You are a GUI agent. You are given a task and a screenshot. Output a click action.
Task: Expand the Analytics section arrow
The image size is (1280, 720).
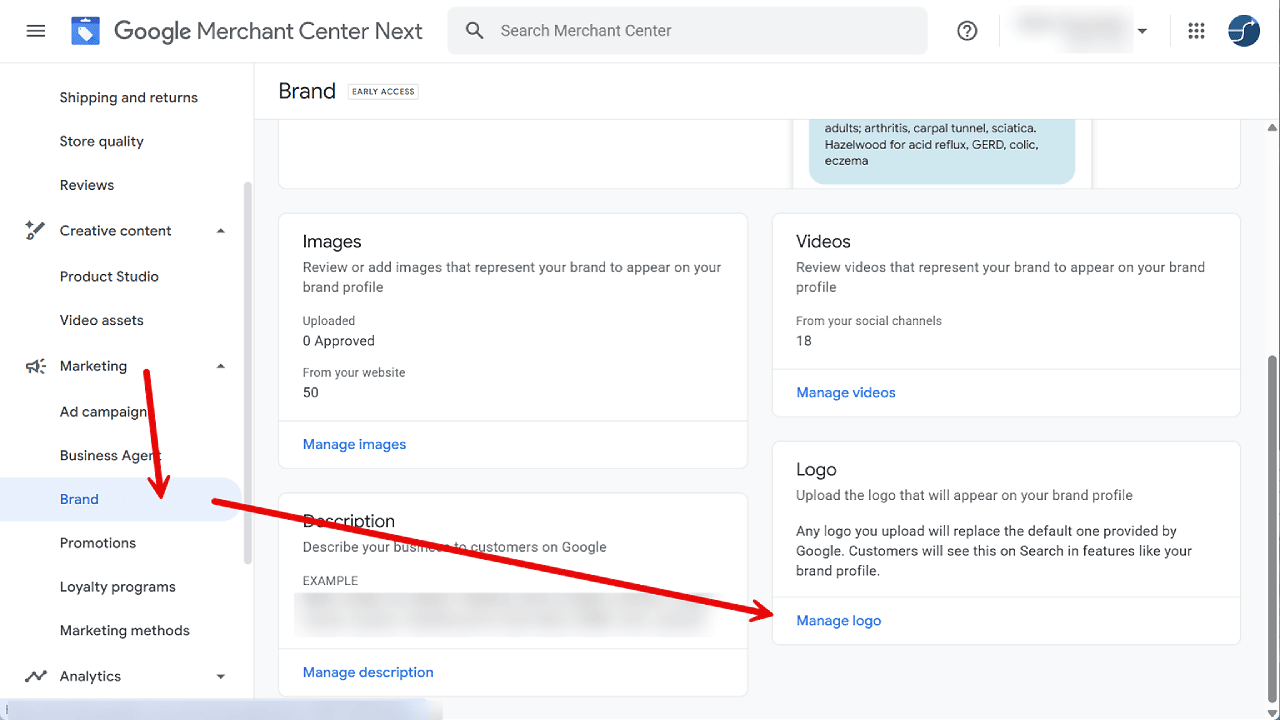(221, 677)
